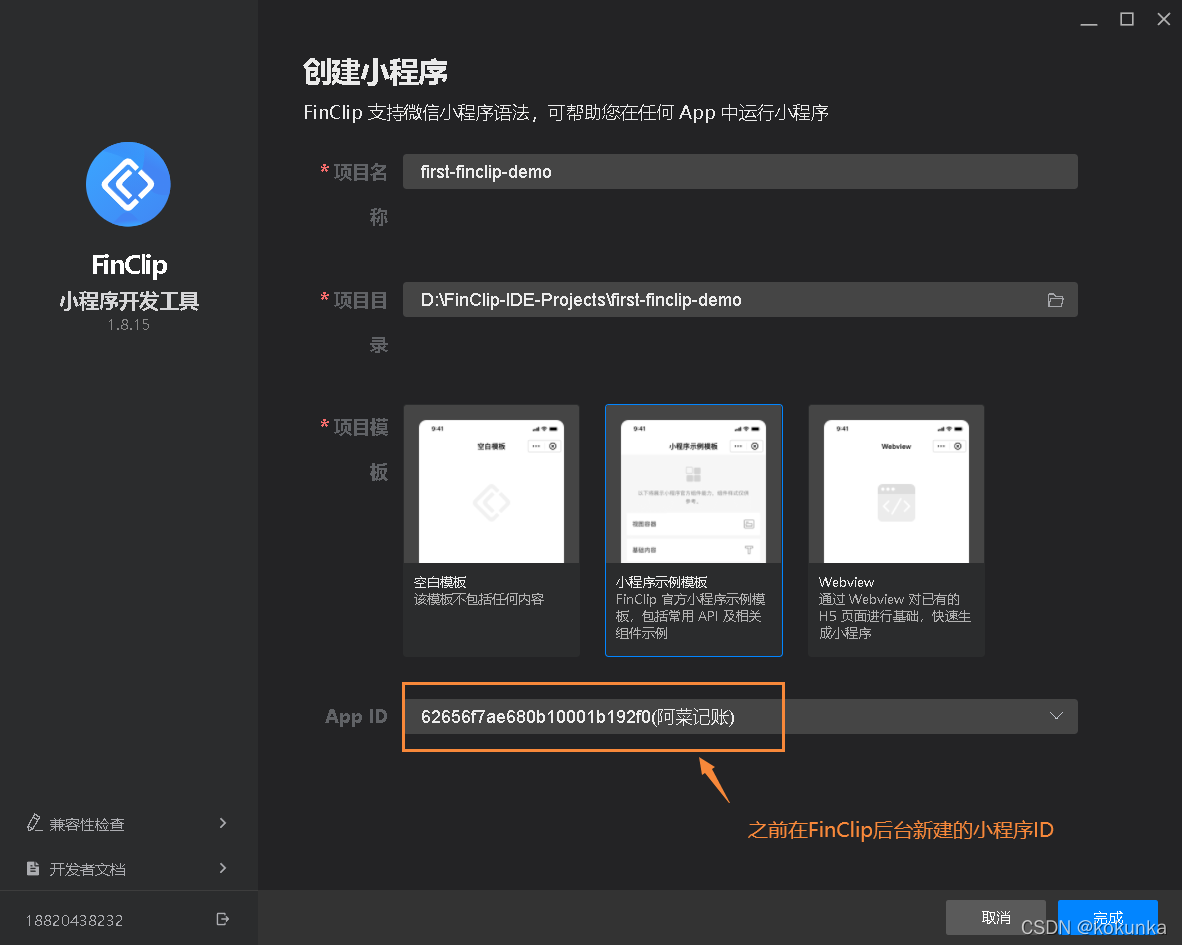Screen dimensions: 1182x945
Task: Click the FinClip logo icon
Action: point(128,184)
